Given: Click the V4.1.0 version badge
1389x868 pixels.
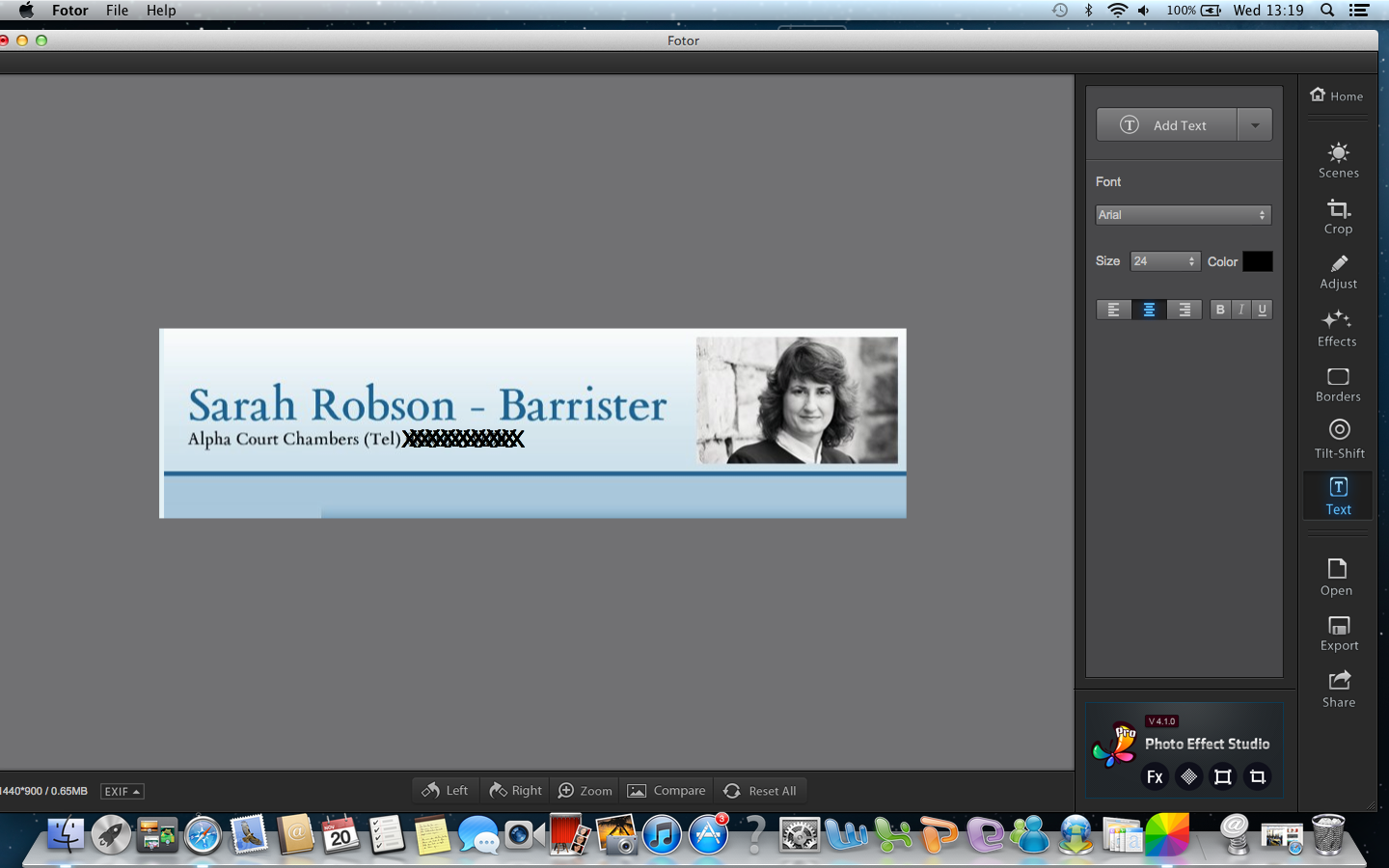Looking at the screenshot, I should click(x=1161, y=721).
